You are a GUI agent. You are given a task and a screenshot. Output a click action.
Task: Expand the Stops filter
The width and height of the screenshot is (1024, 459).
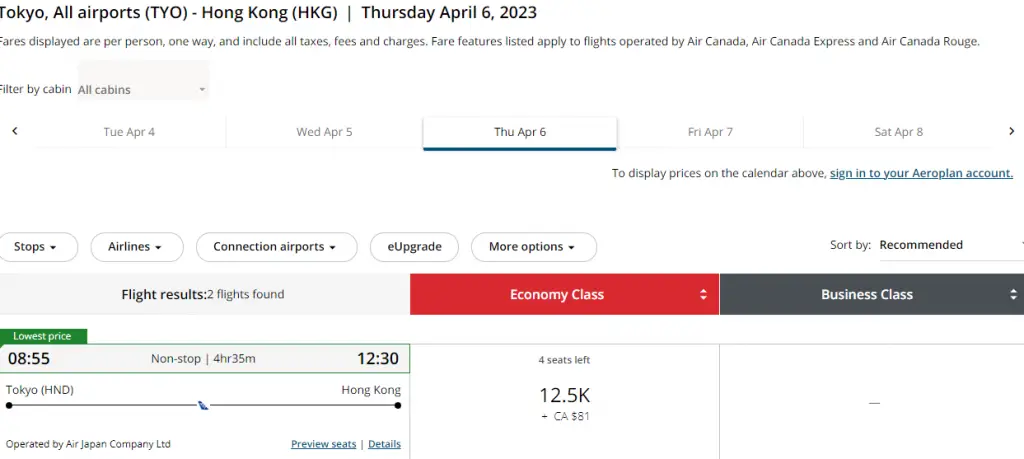pyautogui.click(x=35, y=247)
